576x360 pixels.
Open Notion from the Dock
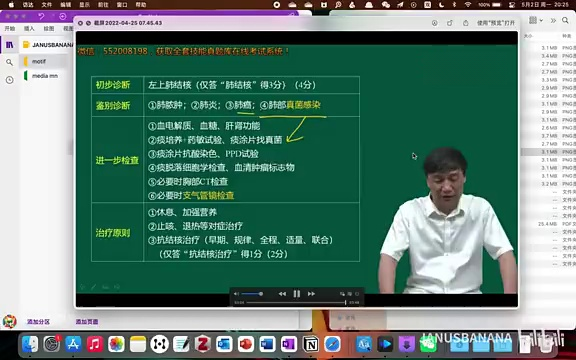tap(311, 344)
